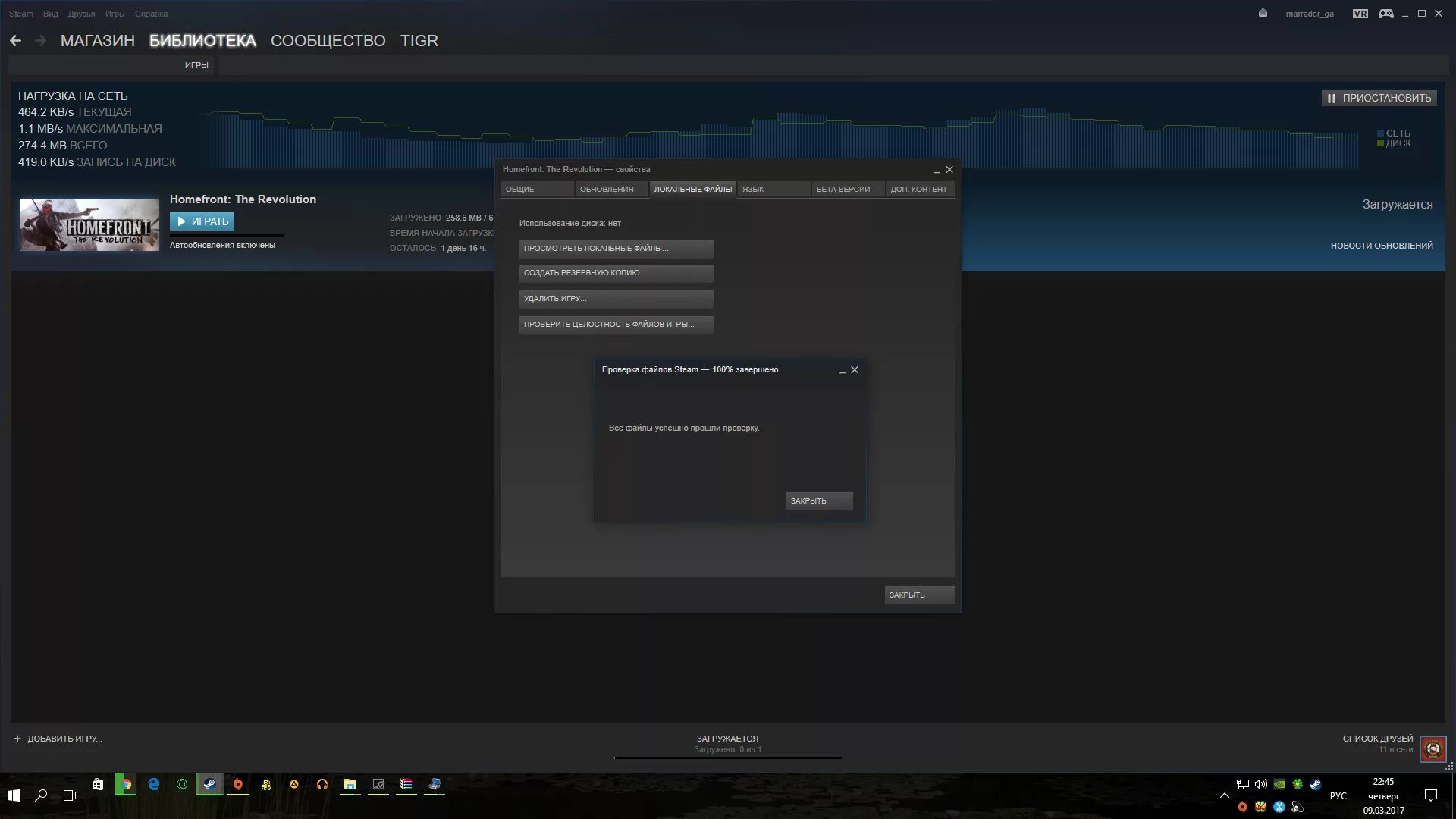Click the forward navigation arrow
1456x819 pixels.
click(x=41, y=41)
